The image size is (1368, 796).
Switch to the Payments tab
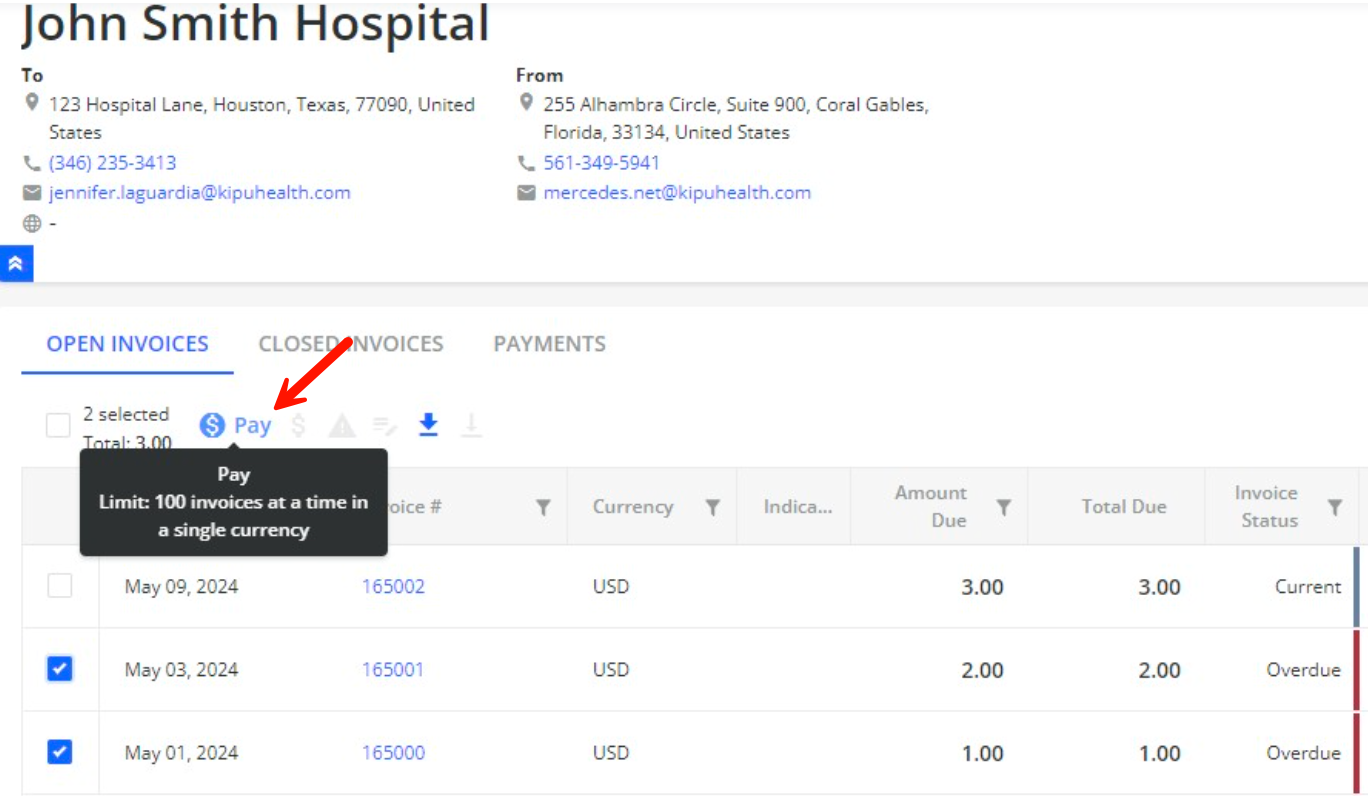click(x=549, y=344)
